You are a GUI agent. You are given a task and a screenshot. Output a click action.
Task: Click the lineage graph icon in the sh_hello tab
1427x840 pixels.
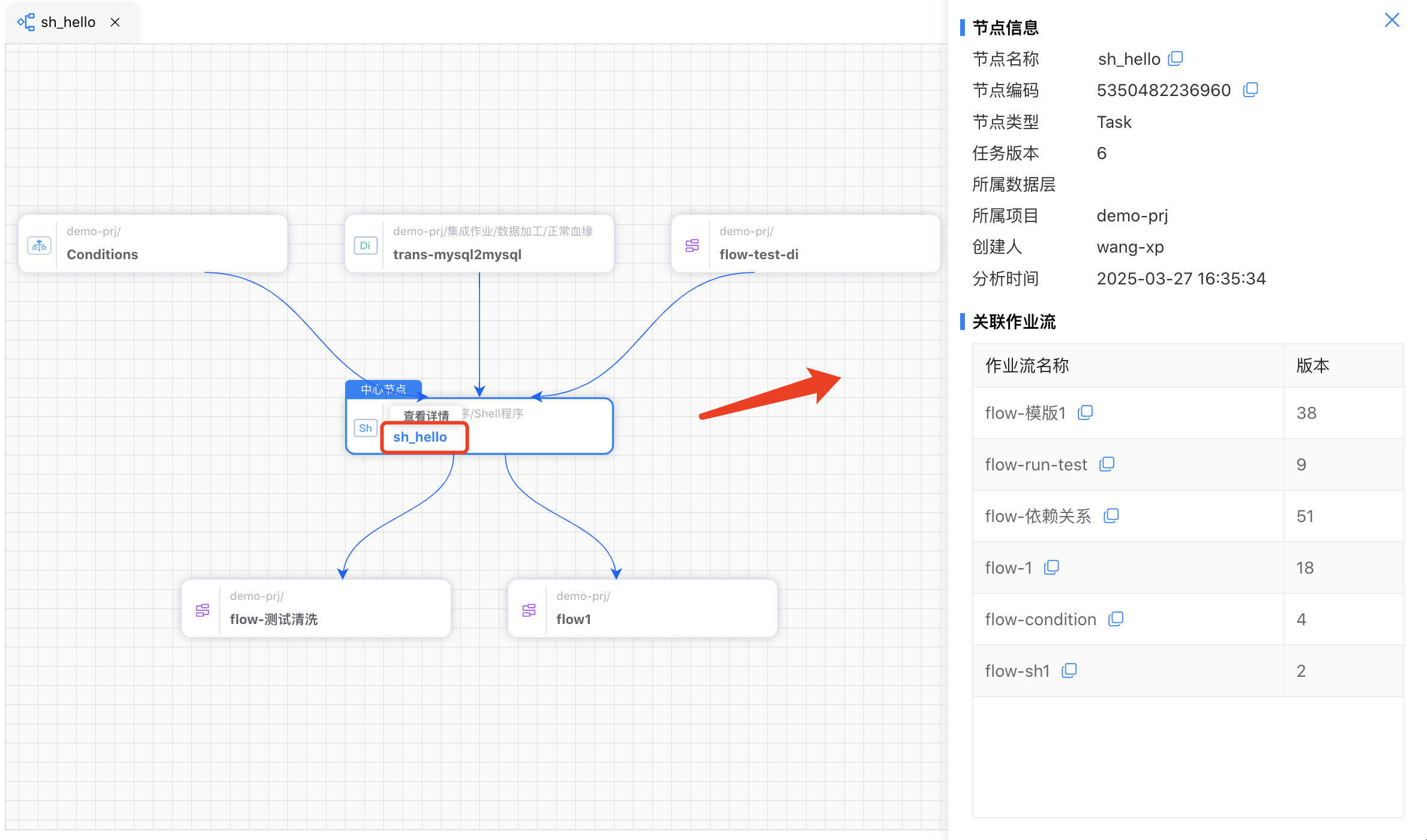(x=25, y=22)
